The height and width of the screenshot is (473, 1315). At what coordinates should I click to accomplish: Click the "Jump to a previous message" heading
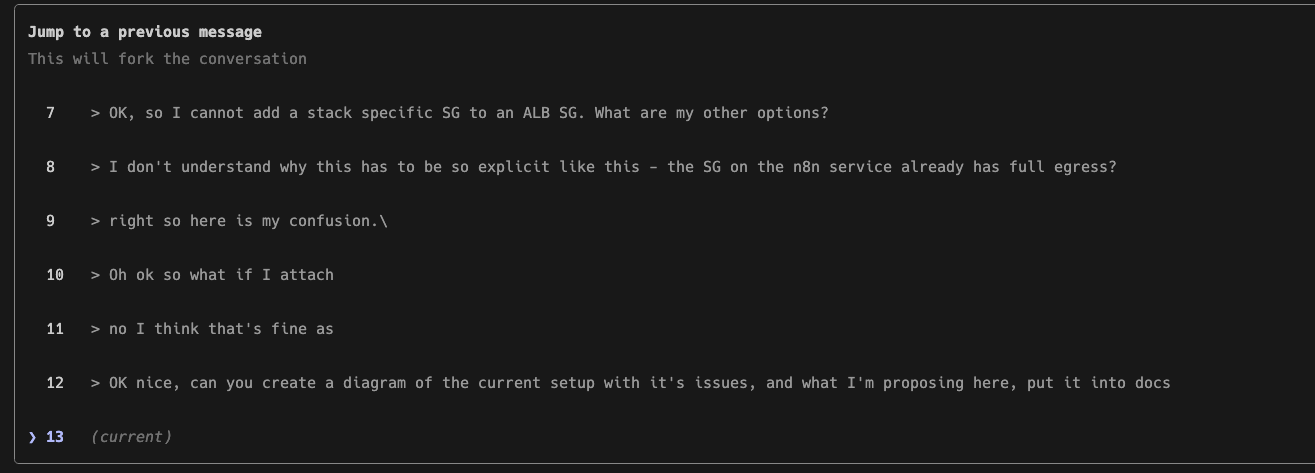pos(145,32)
